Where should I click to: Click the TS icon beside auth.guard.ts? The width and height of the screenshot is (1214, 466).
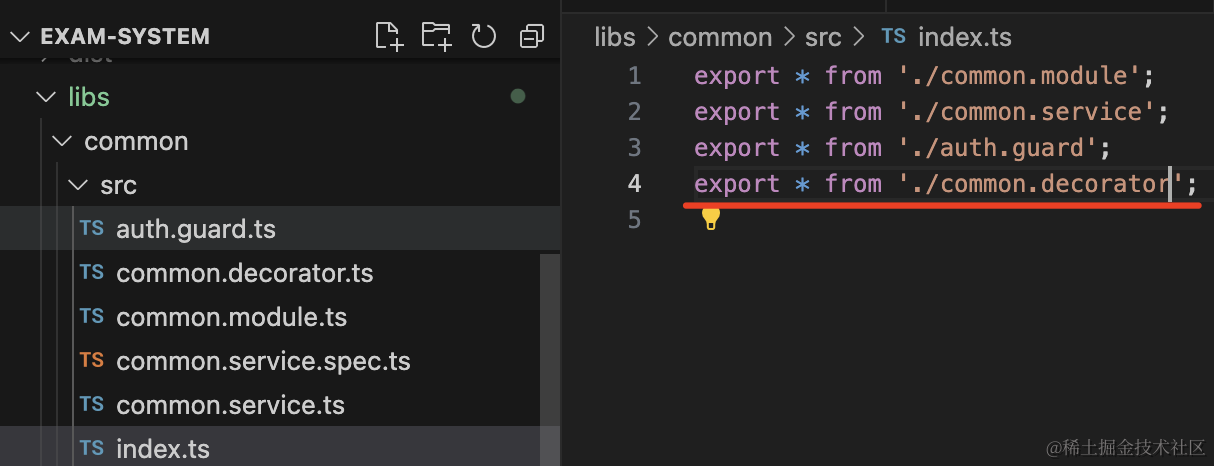tap(92, 228)
